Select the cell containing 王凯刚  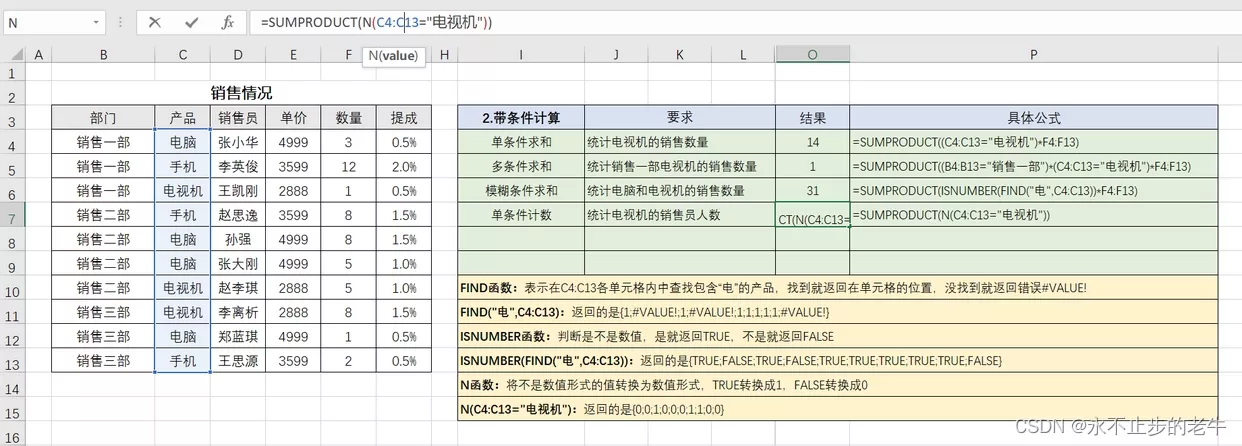point(238,191)
